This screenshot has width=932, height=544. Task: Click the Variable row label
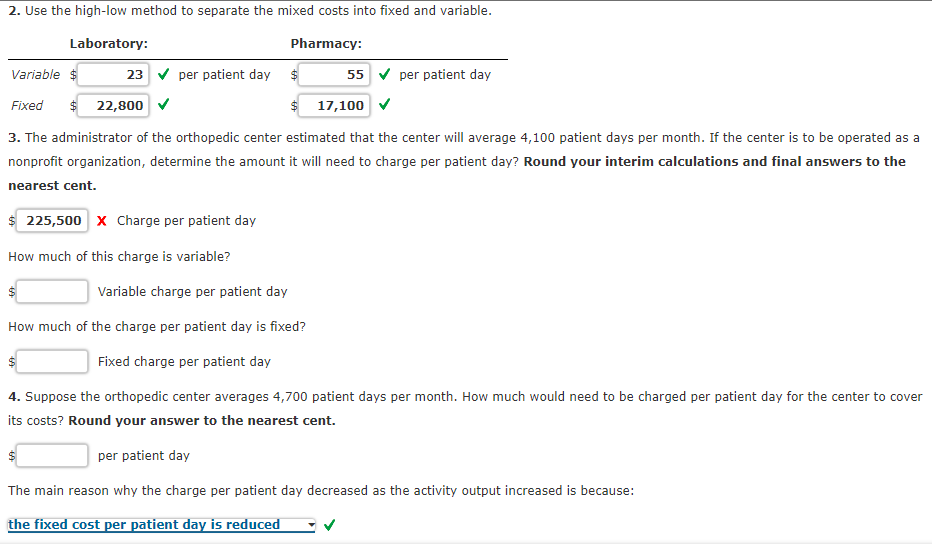click(x=35, y=75)
